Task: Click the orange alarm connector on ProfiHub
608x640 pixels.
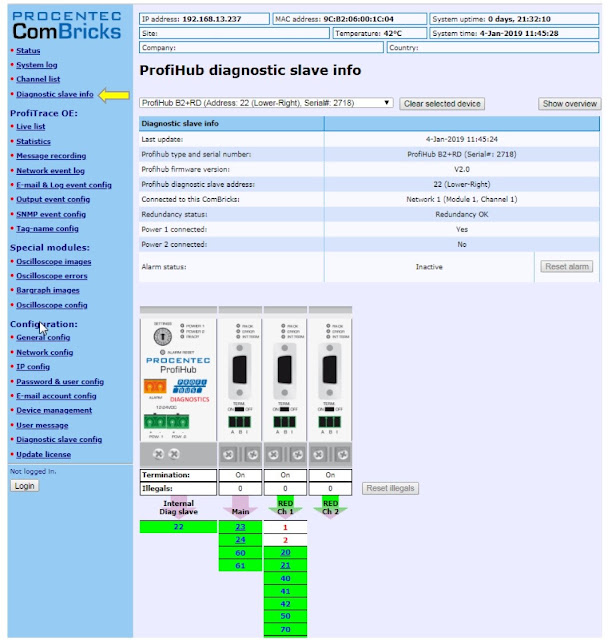Action: pos(155,386)
